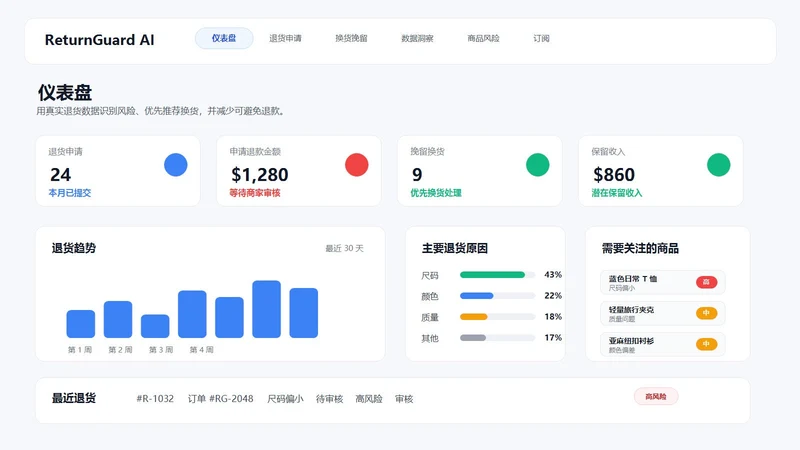
Task: Click the gray 其他 progress bar
Action: point(473,338)
